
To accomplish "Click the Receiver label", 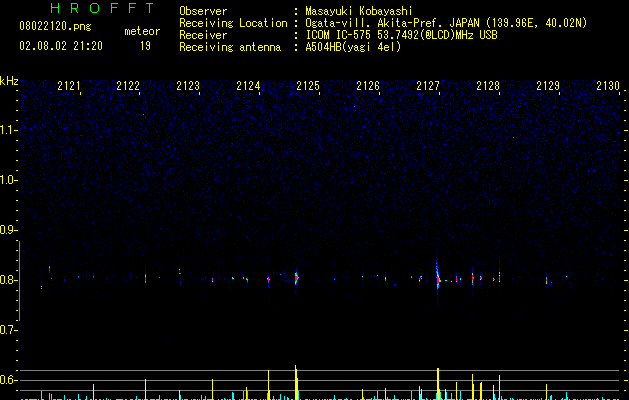I will pyautogui.click(x=203, y=35).
